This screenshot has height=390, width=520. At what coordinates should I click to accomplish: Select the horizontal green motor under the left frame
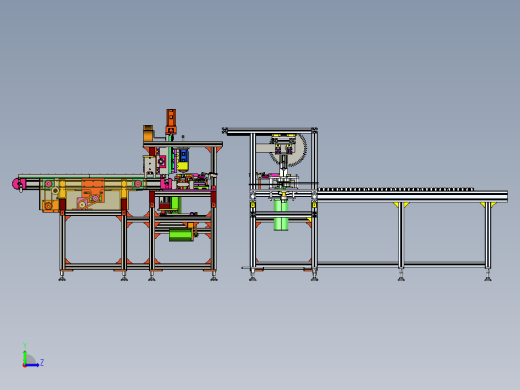point(181,235)
